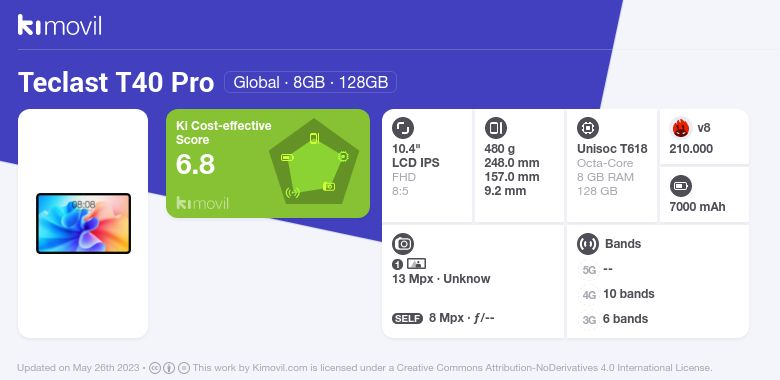This screenshot has height=380, width=780.
Task: Select the Global · 8GB · 128GB variant badge
Action: point(310,82)
